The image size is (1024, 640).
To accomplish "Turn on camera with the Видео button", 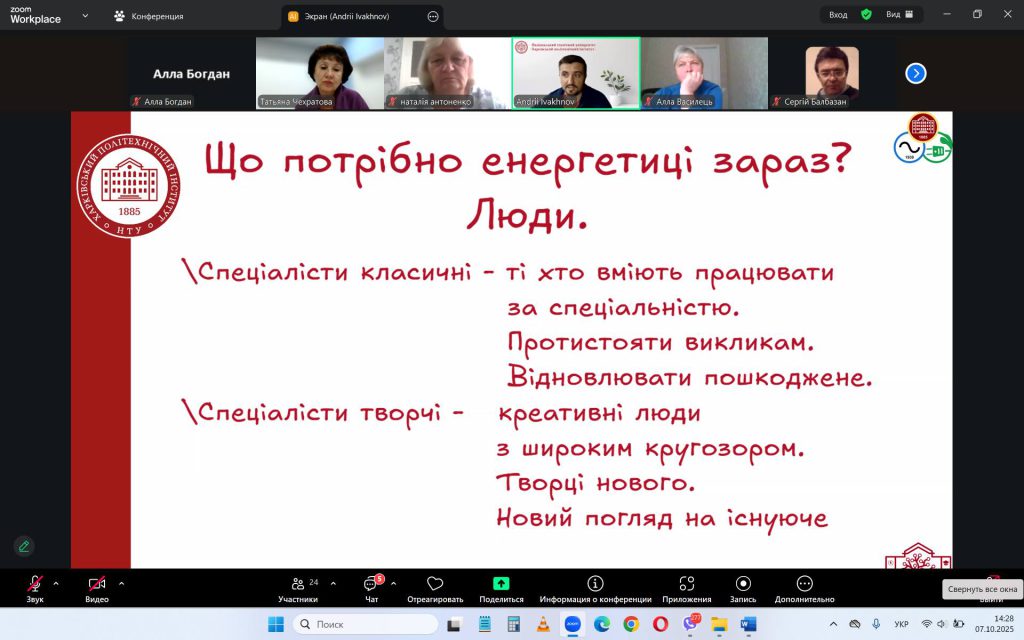I will click(97, 588).
